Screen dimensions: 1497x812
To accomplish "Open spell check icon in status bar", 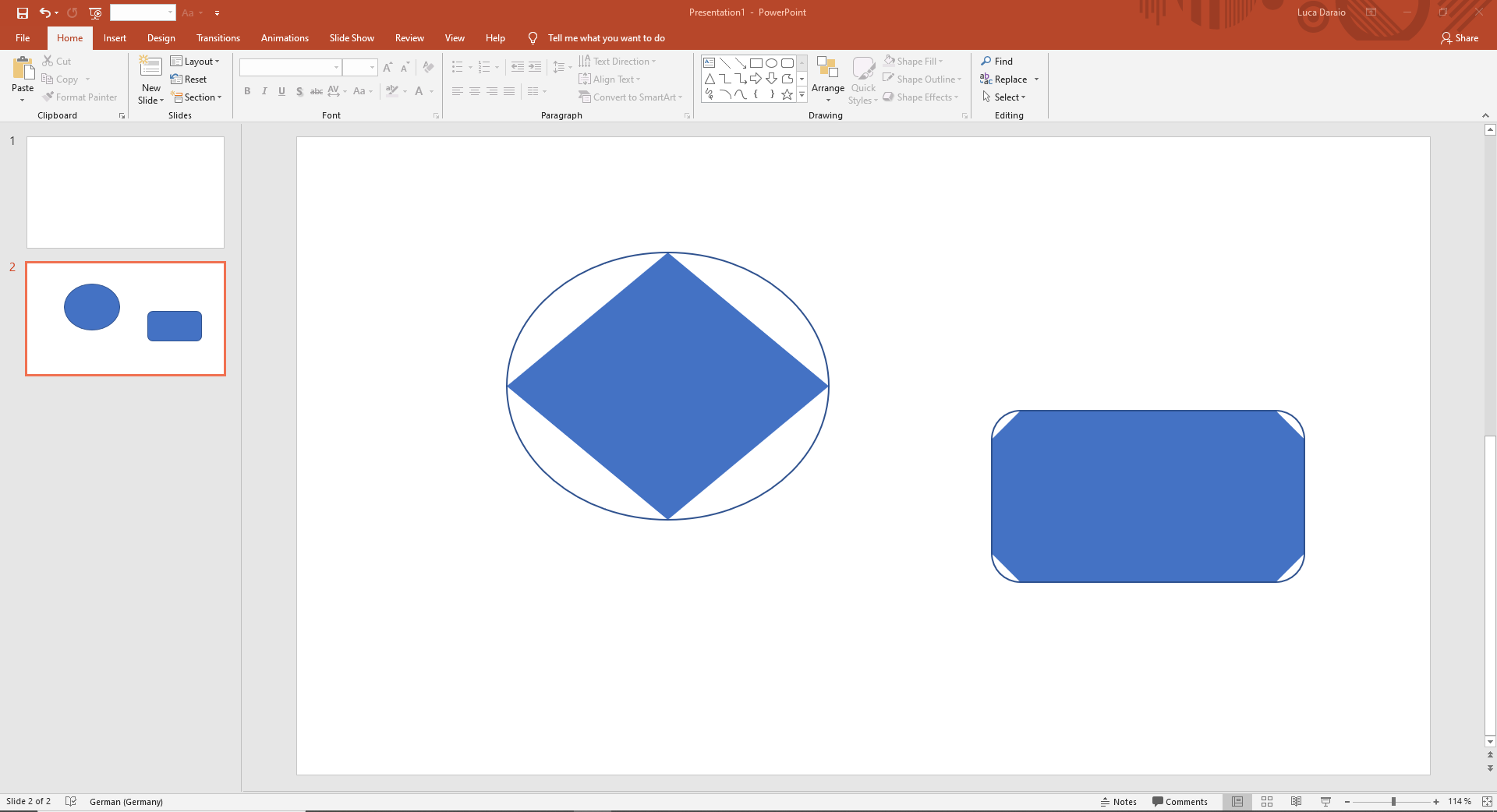I will [x=71, y=801].
